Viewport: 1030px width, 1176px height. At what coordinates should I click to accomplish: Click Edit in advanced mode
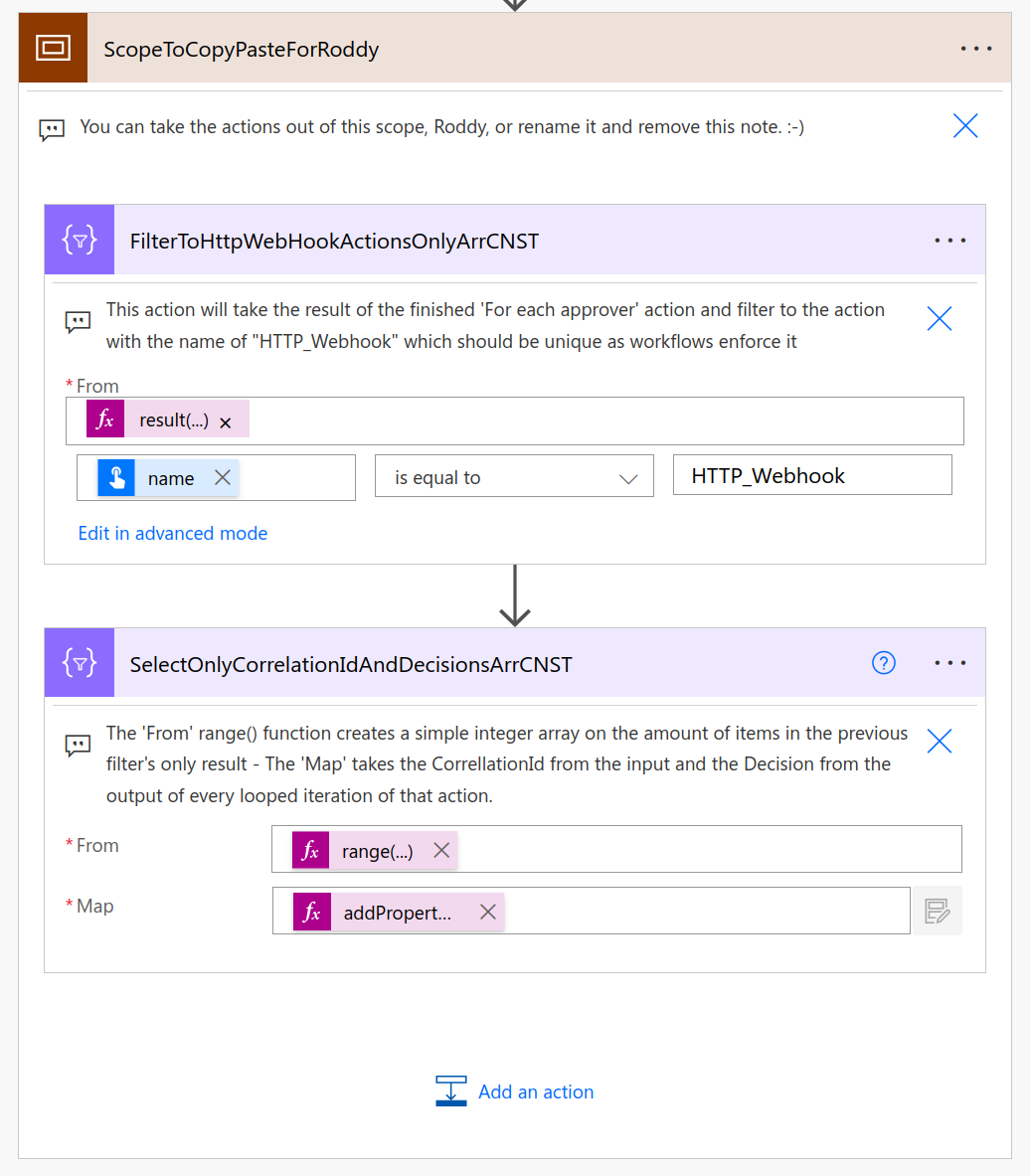[x=172, y=533]
